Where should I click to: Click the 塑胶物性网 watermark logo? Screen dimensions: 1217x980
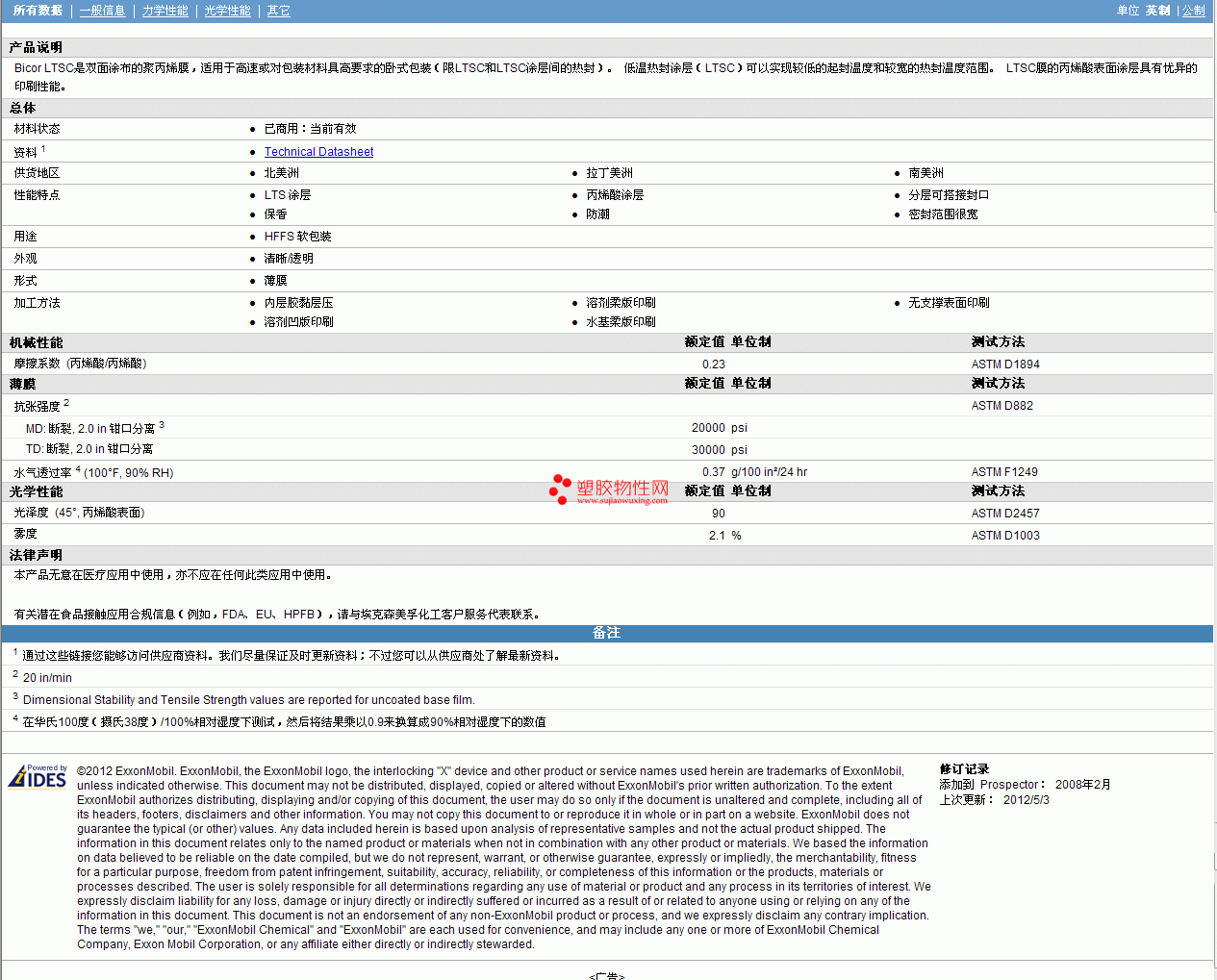click(x=609, y=490)
